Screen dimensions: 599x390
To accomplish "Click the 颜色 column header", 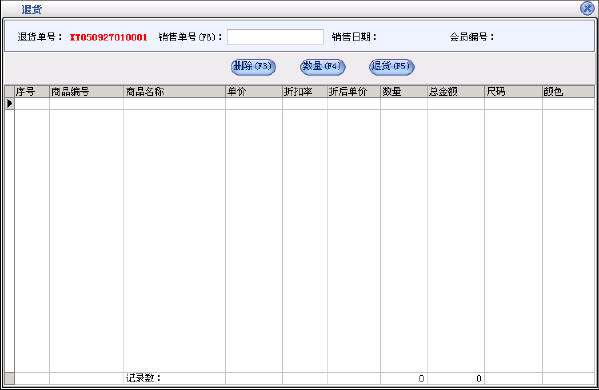I will 568,92.
